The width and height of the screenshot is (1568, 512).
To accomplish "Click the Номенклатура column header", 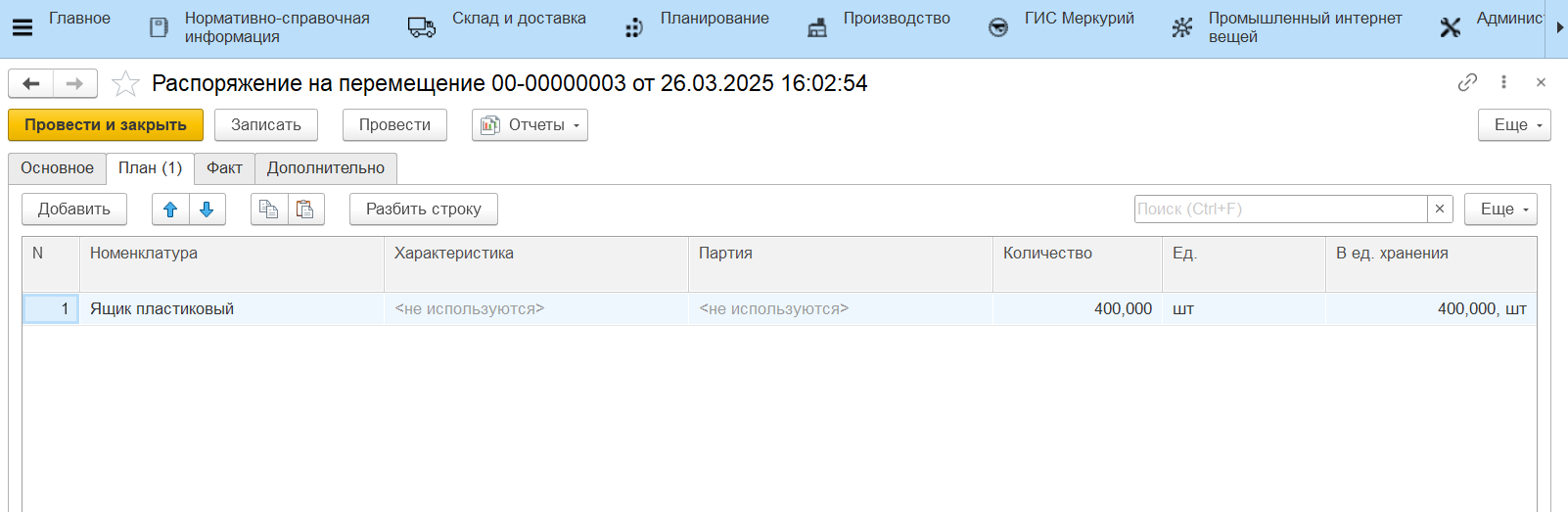I will point(232,264).
